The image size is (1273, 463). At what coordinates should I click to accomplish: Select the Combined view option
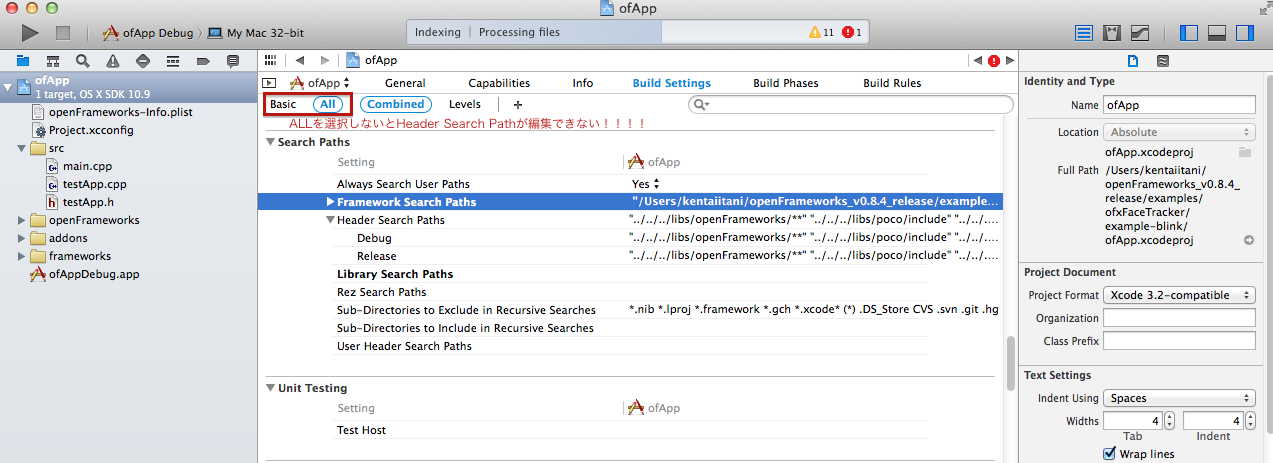(396, 104)
